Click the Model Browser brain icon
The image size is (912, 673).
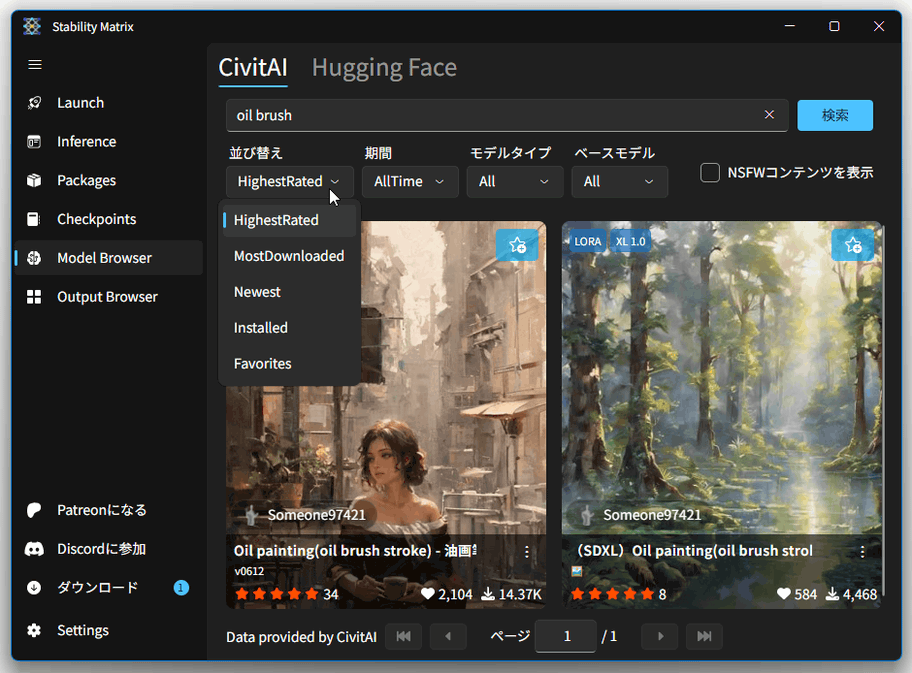click(x=34, y=258)
